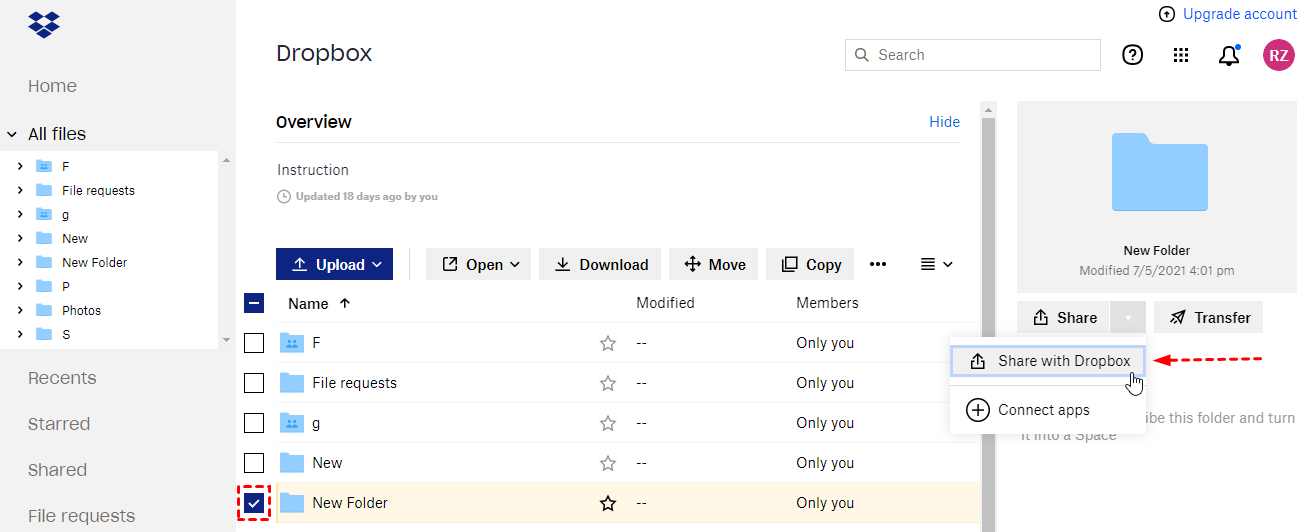Open the help question mark icon
Image resolution: width=1304 pixels, height=532 pixels.
(x=1132, y=55)
